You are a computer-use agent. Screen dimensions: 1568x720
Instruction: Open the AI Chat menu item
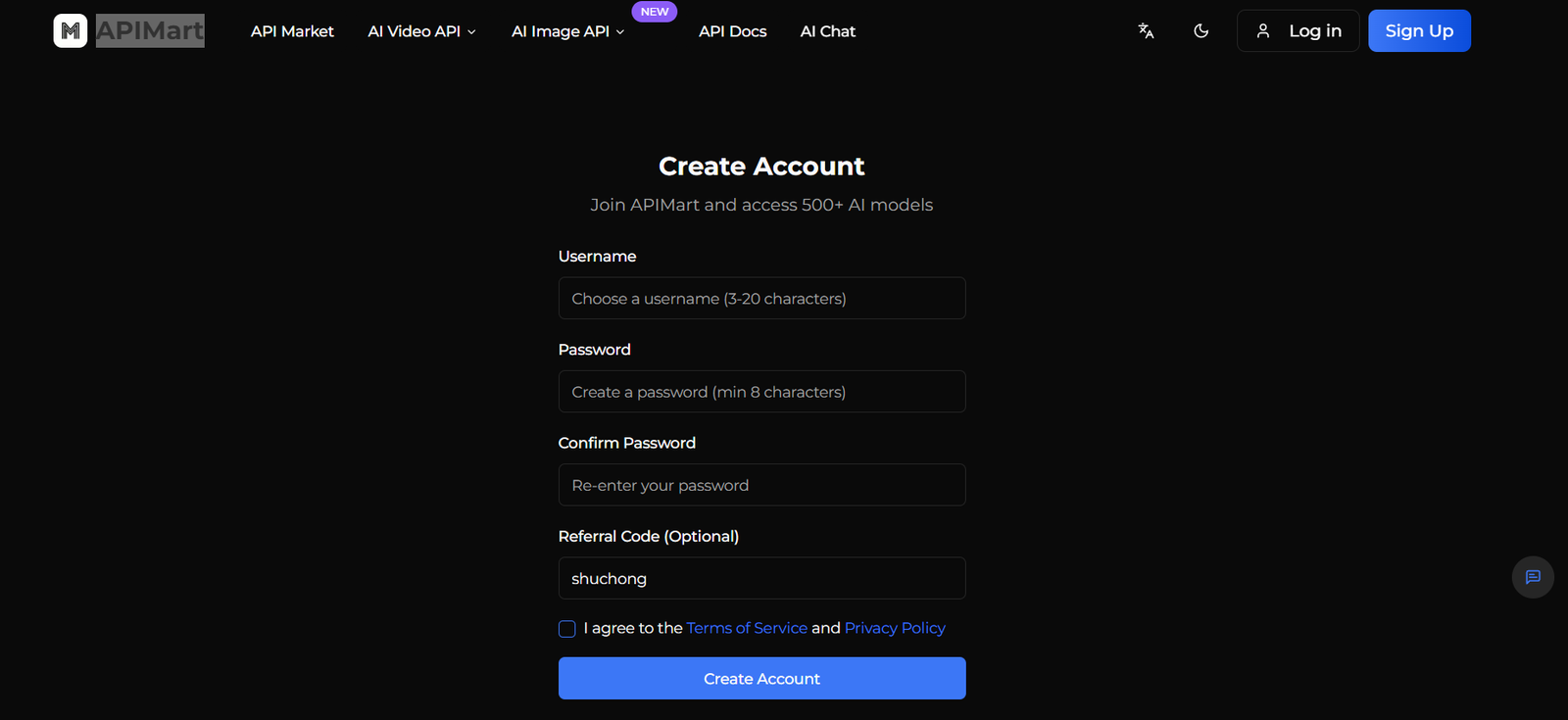click(827, 31)
